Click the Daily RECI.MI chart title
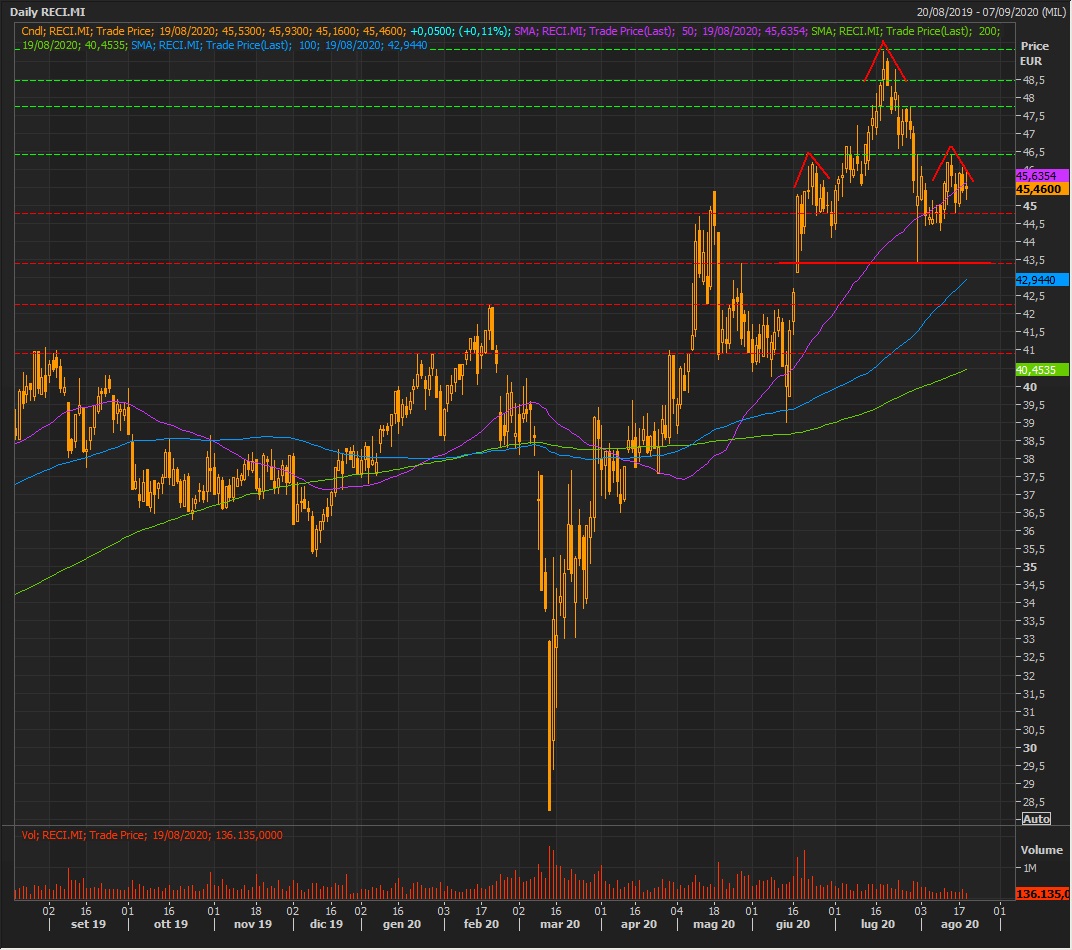The width and height of the screenshot is (1072, 950). coord(47,12)
